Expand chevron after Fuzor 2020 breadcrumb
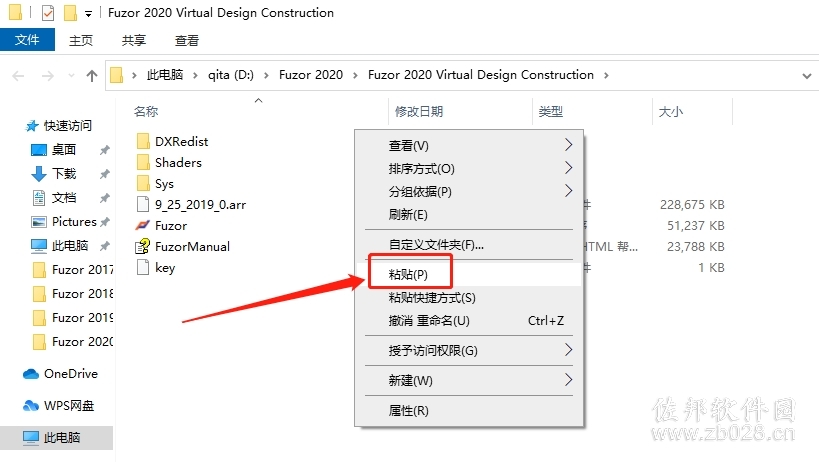This screenshot has width=819, height=462. tap(355, 75)
